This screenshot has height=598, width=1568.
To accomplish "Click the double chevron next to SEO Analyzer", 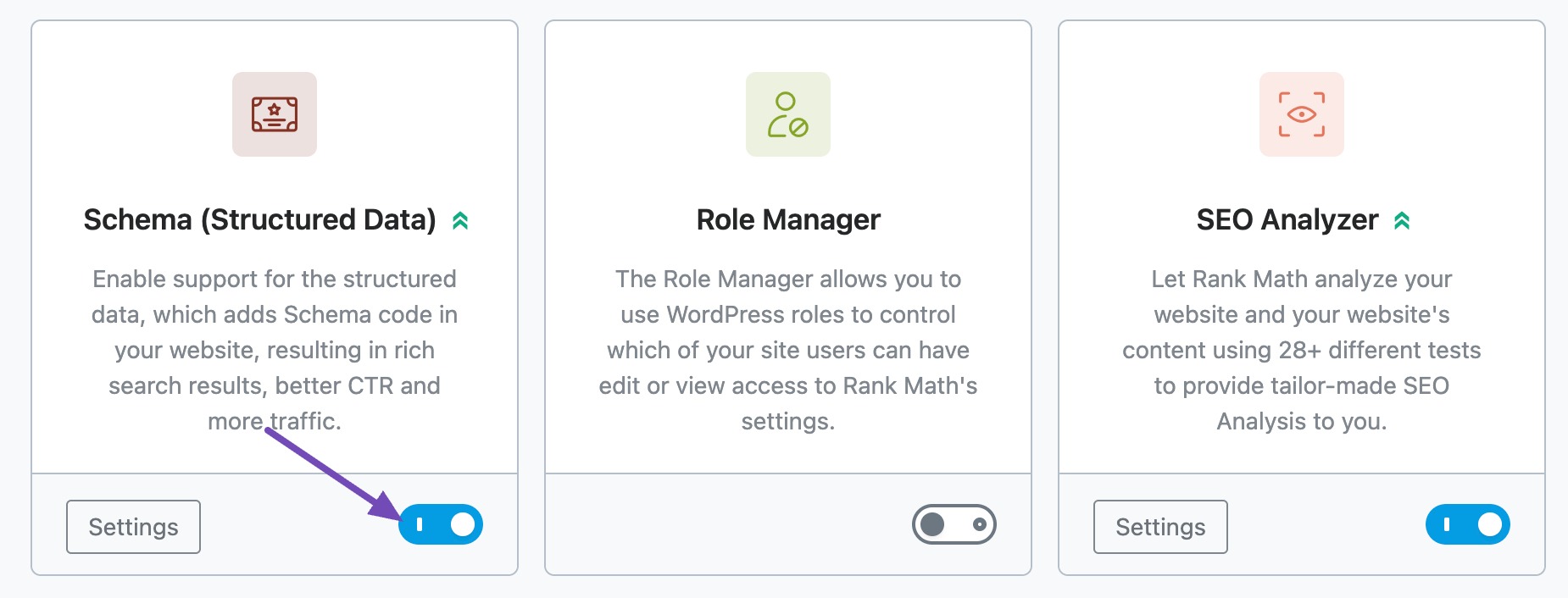I will pos(1404,219).
